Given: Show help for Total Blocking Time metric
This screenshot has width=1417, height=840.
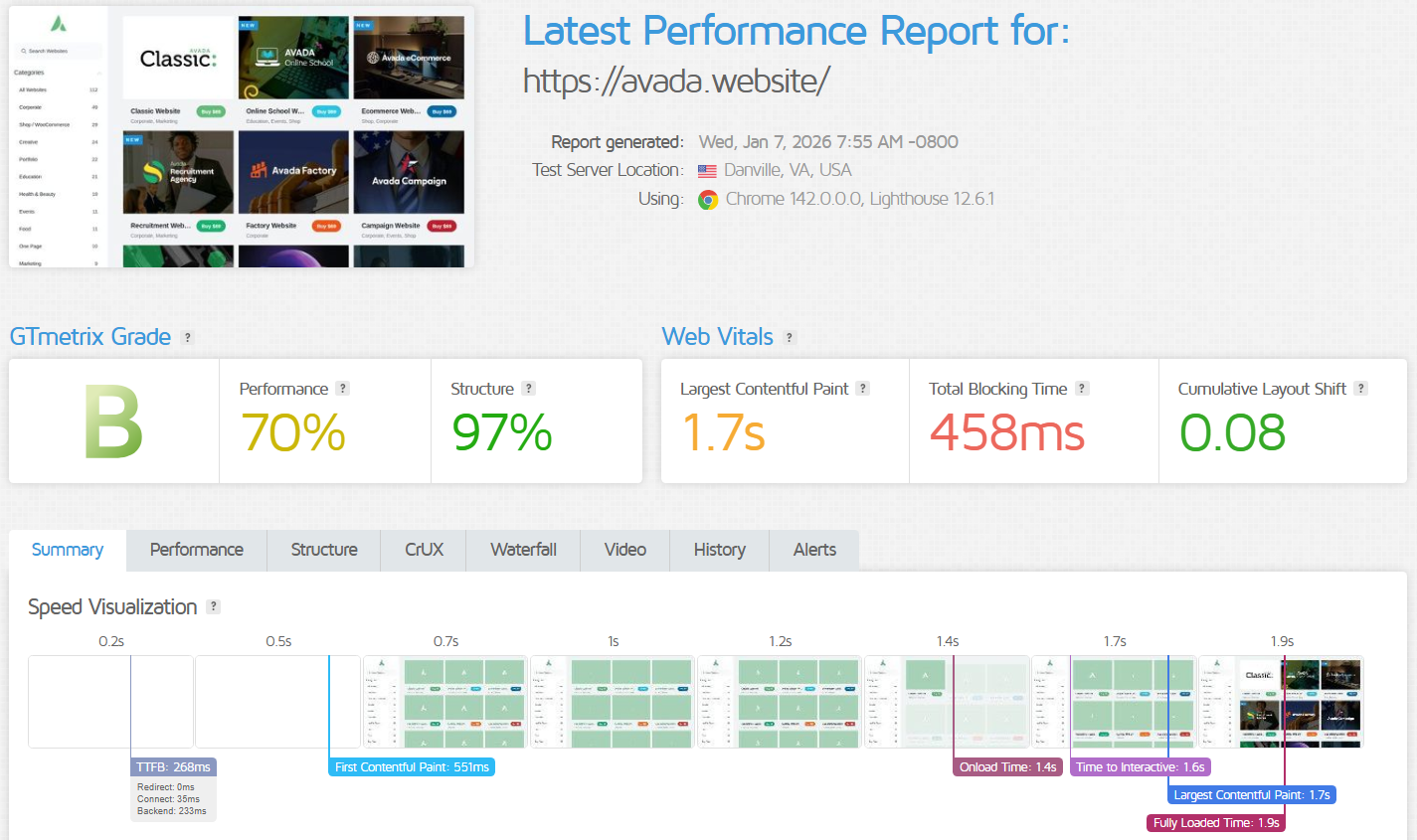Looking at the screenshot, I should [1082, 389].
